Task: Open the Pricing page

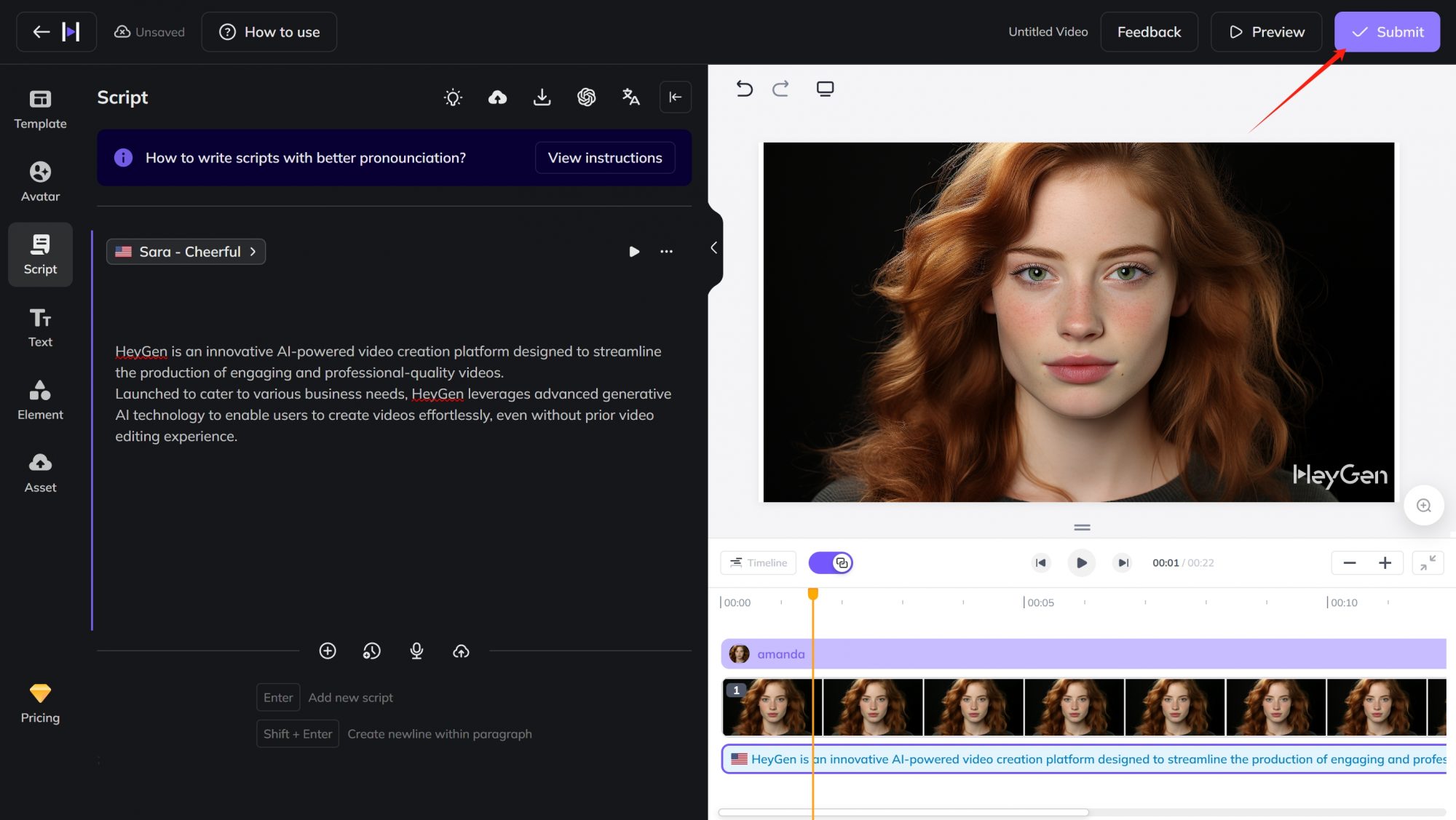Action: click(x=40, y=704)
